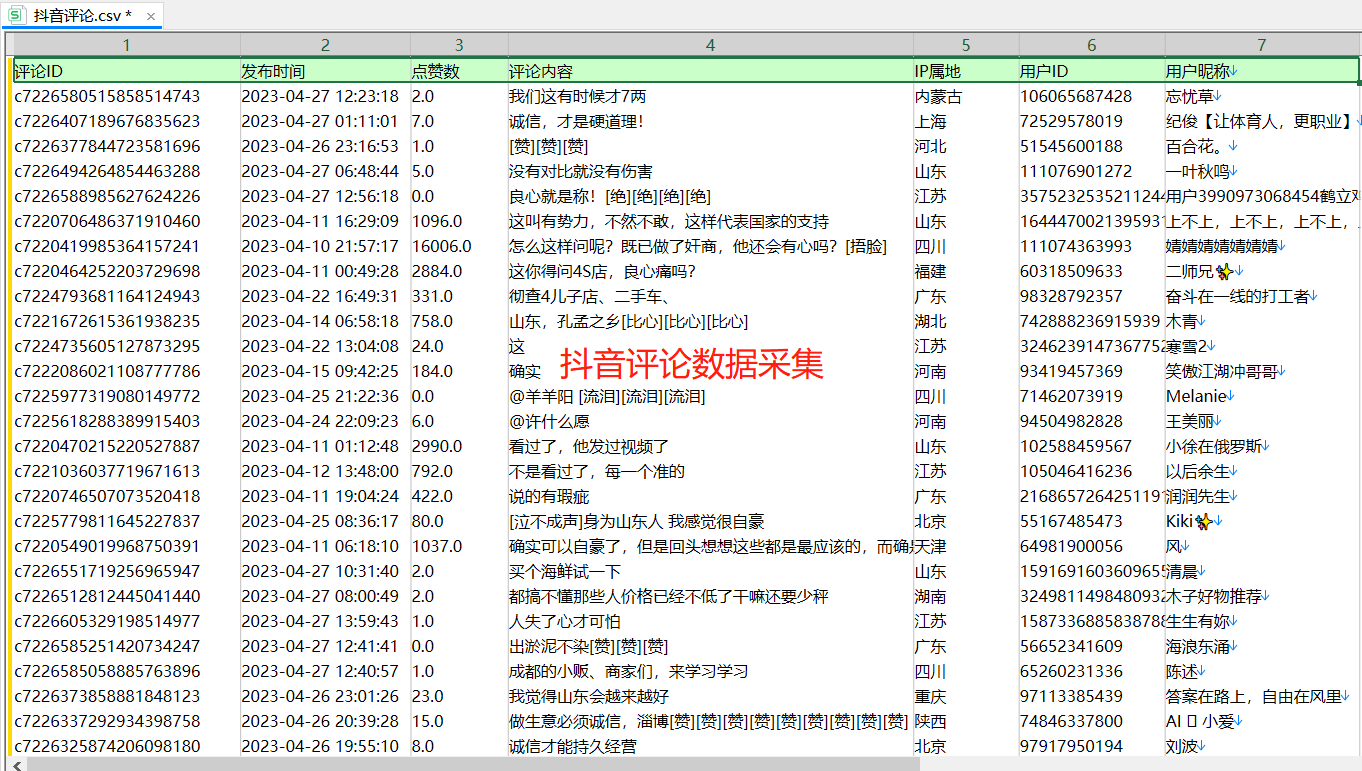This screenshot has width=1362, height=771.
Task: Select the nickname 小徐在俄罗斯
Action: 1213,446
